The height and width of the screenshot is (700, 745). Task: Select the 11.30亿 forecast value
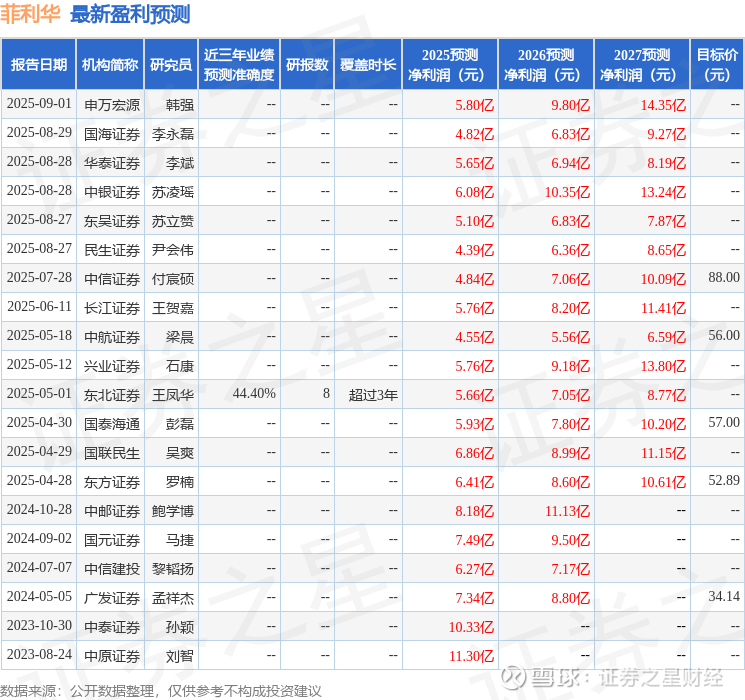471,656
